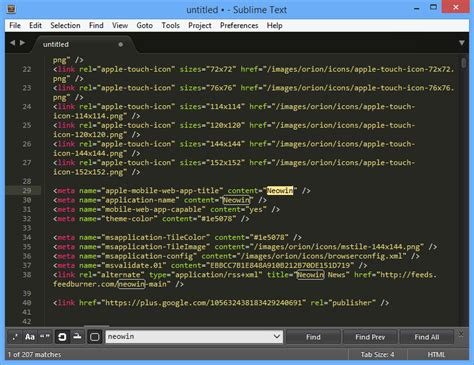
Task: Toggle case sensitive search (Aa)
Action: (x=30, y=337)
